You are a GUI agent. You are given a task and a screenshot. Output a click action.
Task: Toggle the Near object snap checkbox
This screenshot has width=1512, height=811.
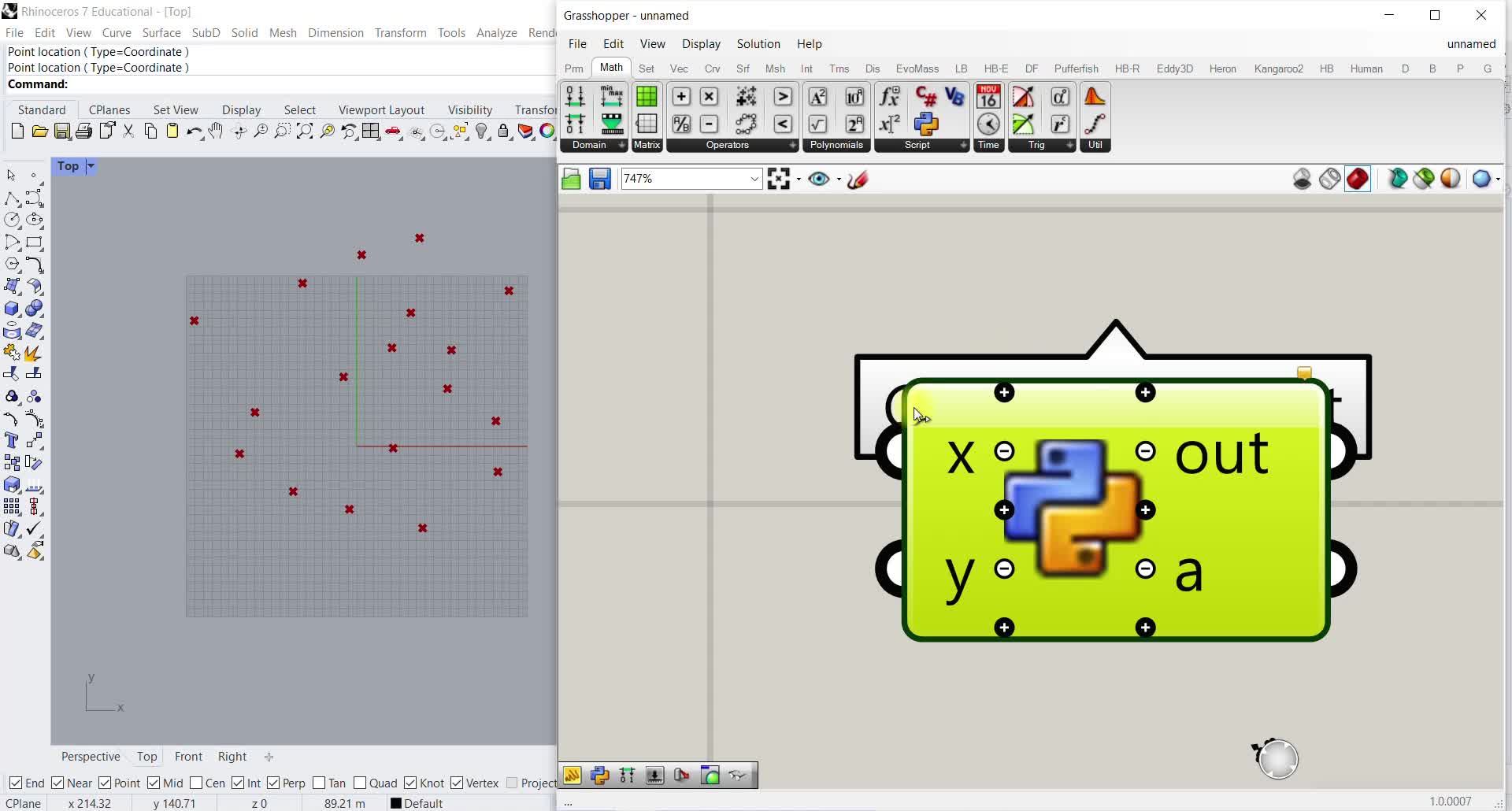point(57,783)
